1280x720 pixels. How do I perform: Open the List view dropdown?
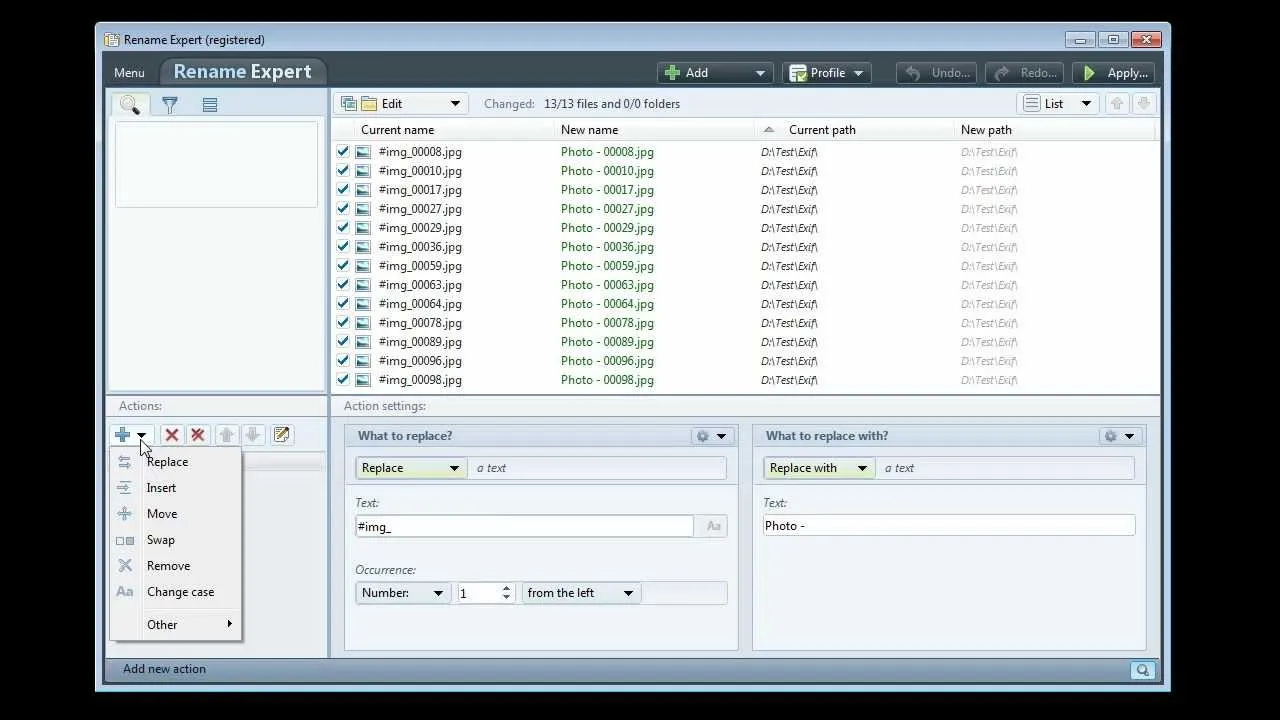click(1058, 104)
